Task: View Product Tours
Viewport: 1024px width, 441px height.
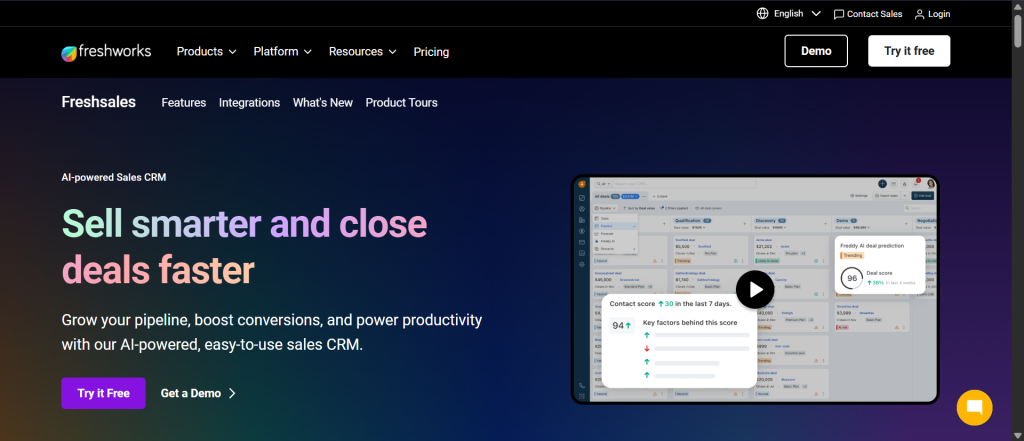Action: click(x=401, y=102)
